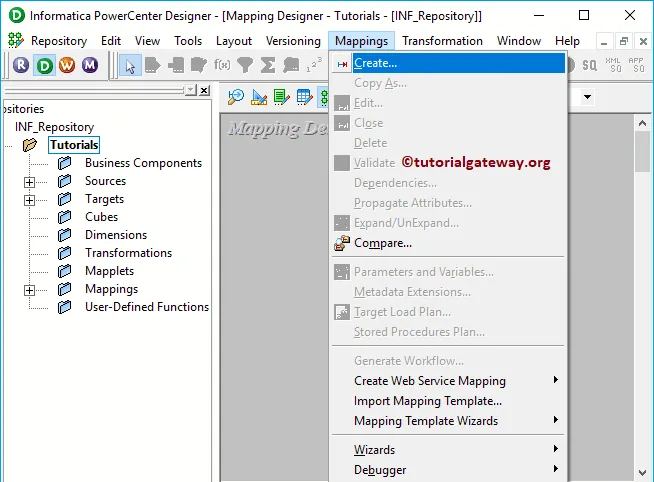Screen dimensions: 654x482
Task: Click the toolbar icon right of the pointer
Action: click(x=153, y=65)
